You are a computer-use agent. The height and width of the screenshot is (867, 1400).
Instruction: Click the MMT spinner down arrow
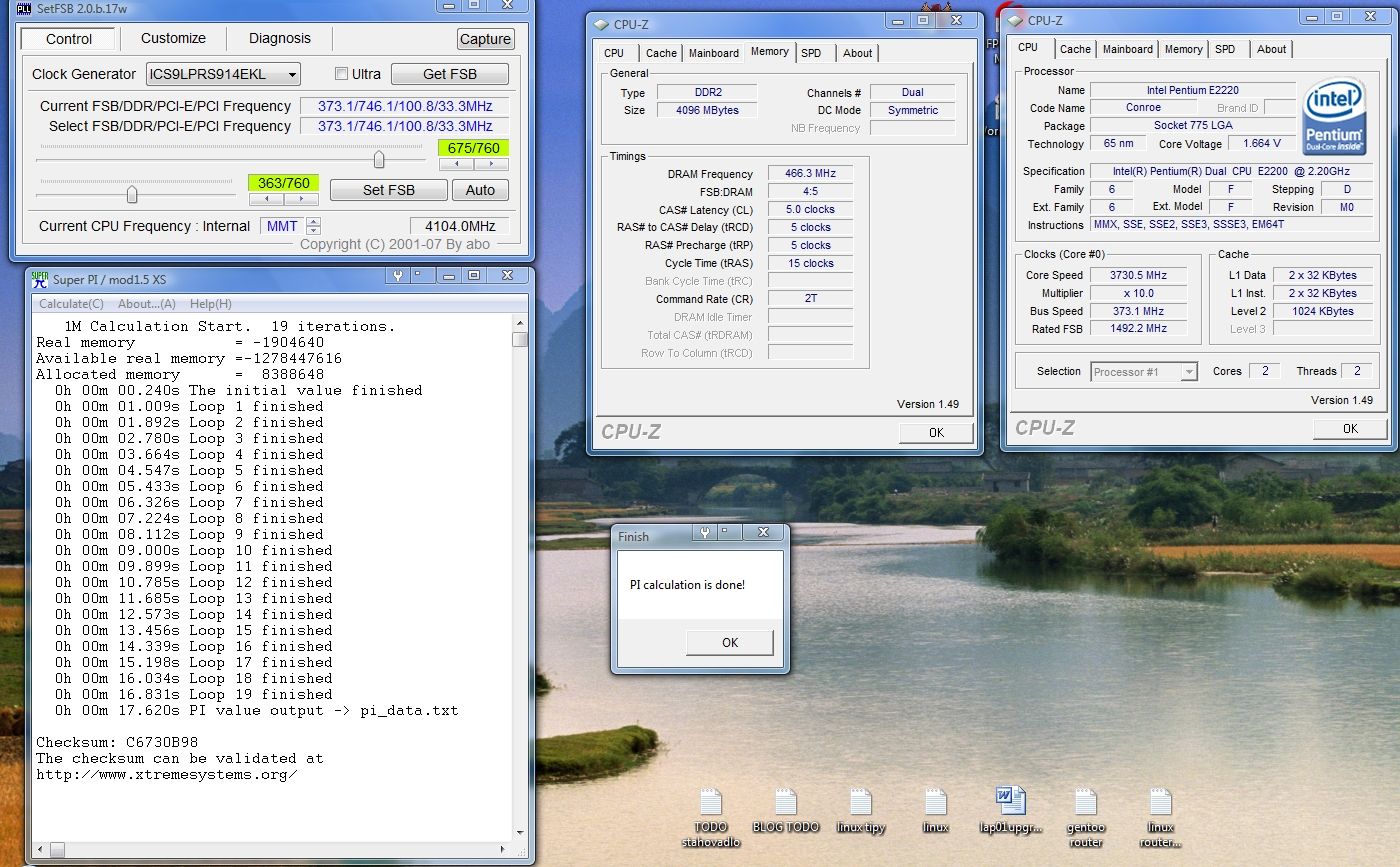(x=314, y=231)
